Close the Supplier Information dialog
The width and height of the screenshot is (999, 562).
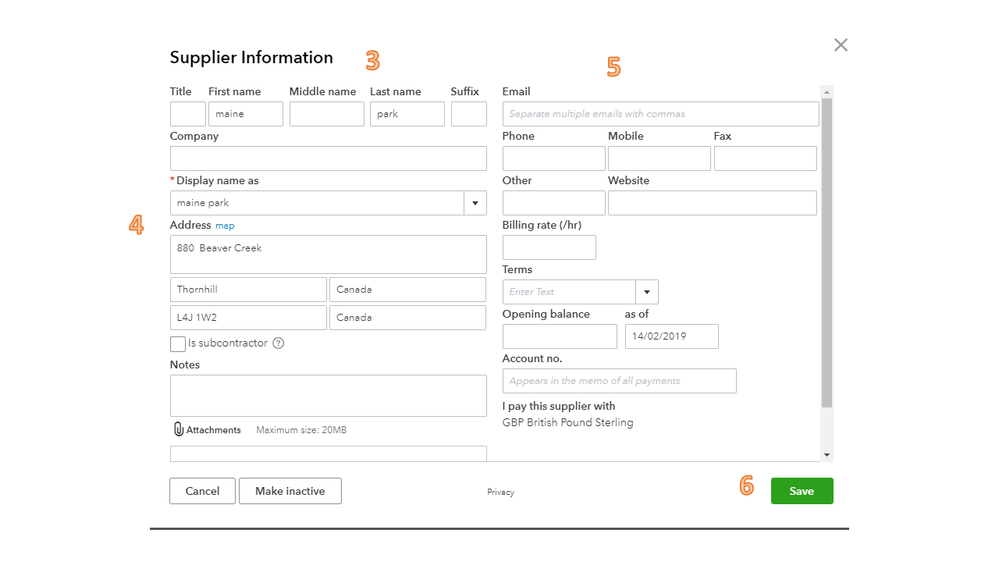(840, 45)
